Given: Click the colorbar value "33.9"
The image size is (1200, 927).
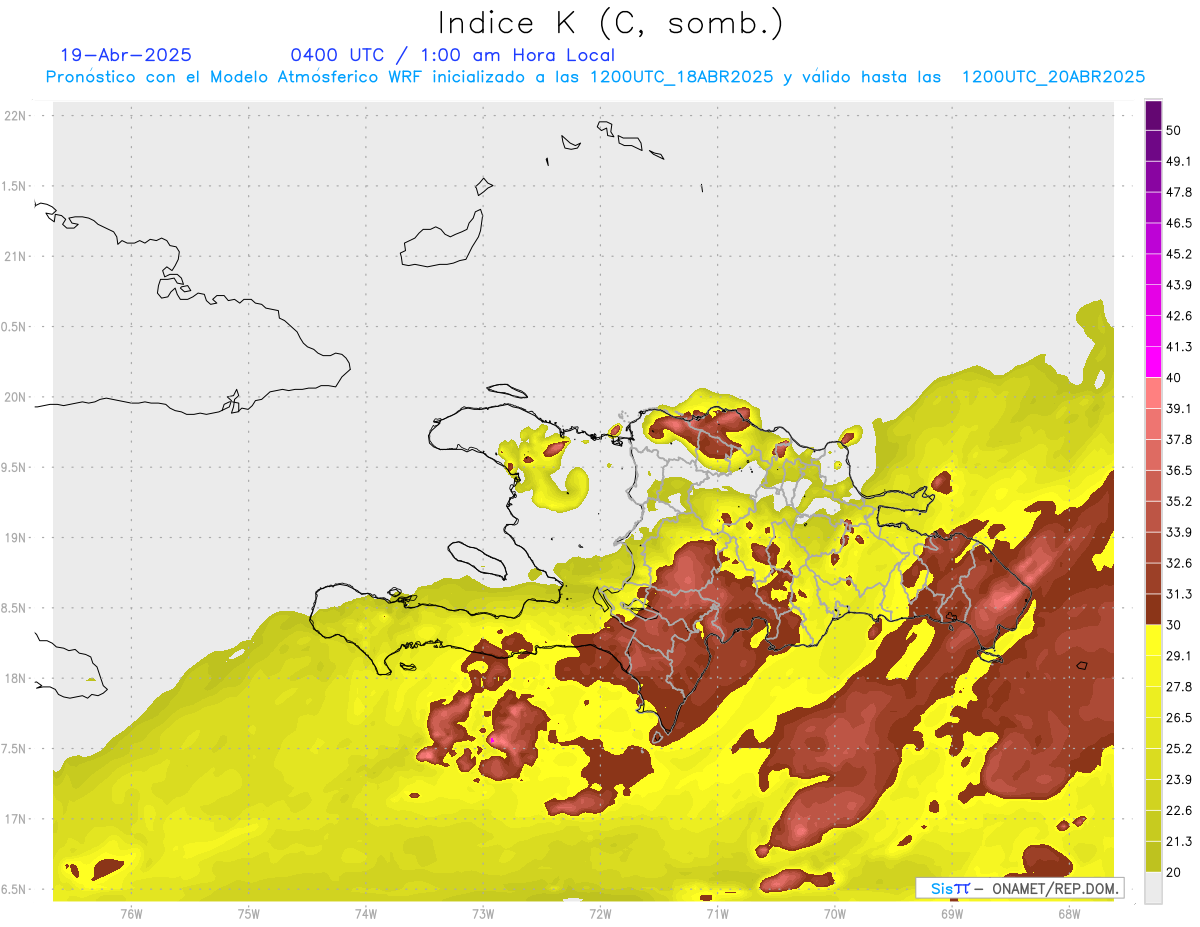Looking at the screenshot, I should tap(1179, 532).
